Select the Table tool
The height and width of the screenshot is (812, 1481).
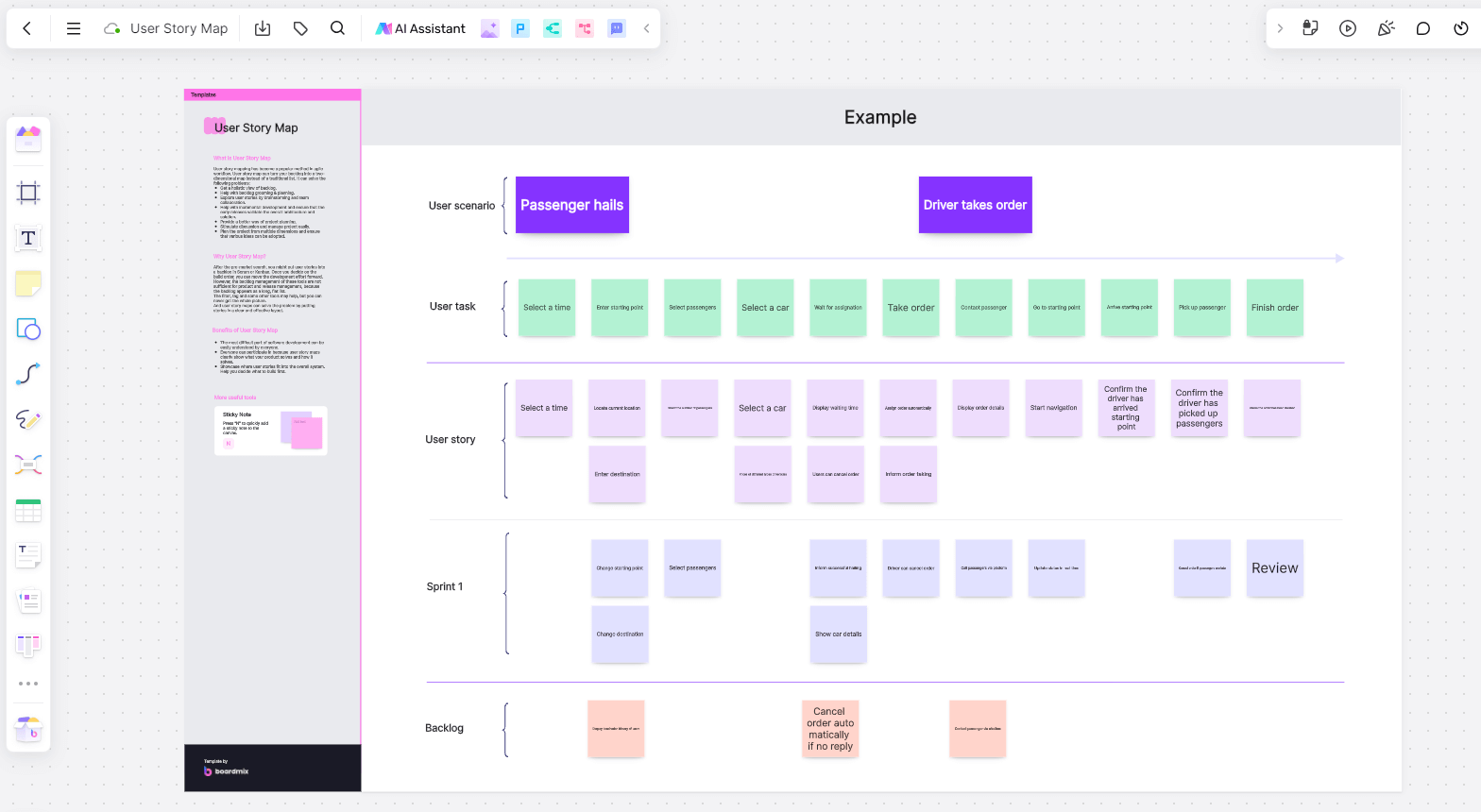point(28,511)
